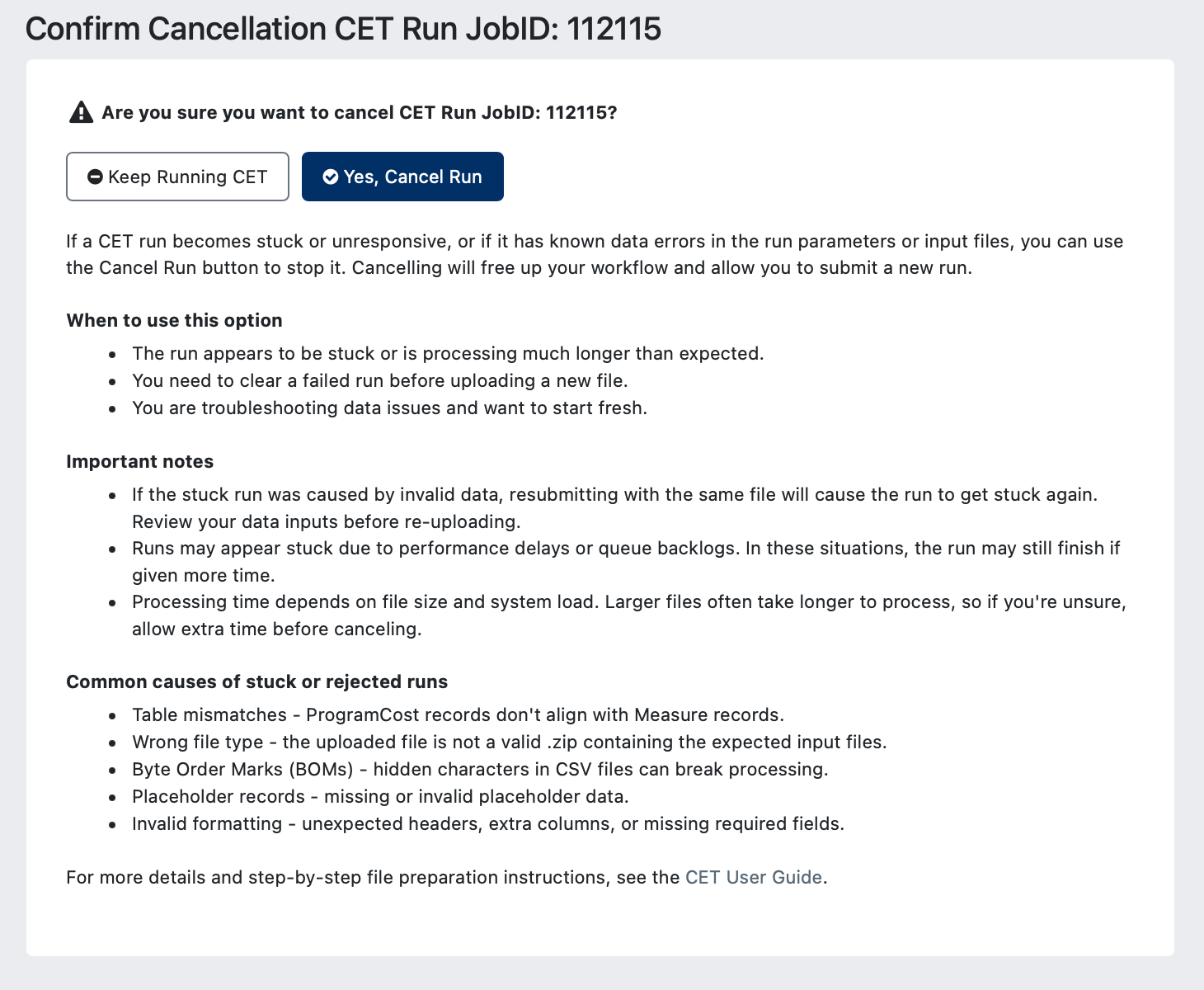This screenshot has height=990, width=1204.
Task: Click the Confirm Cancellation page title
Action: coord(343,29)
